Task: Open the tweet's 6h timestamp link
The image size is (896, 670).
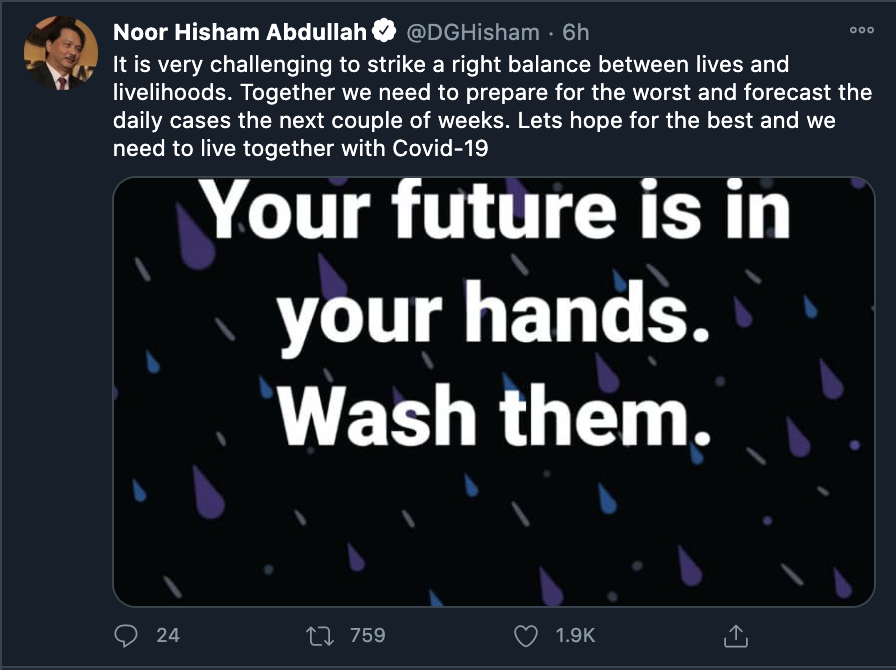Action: point(576,33)
